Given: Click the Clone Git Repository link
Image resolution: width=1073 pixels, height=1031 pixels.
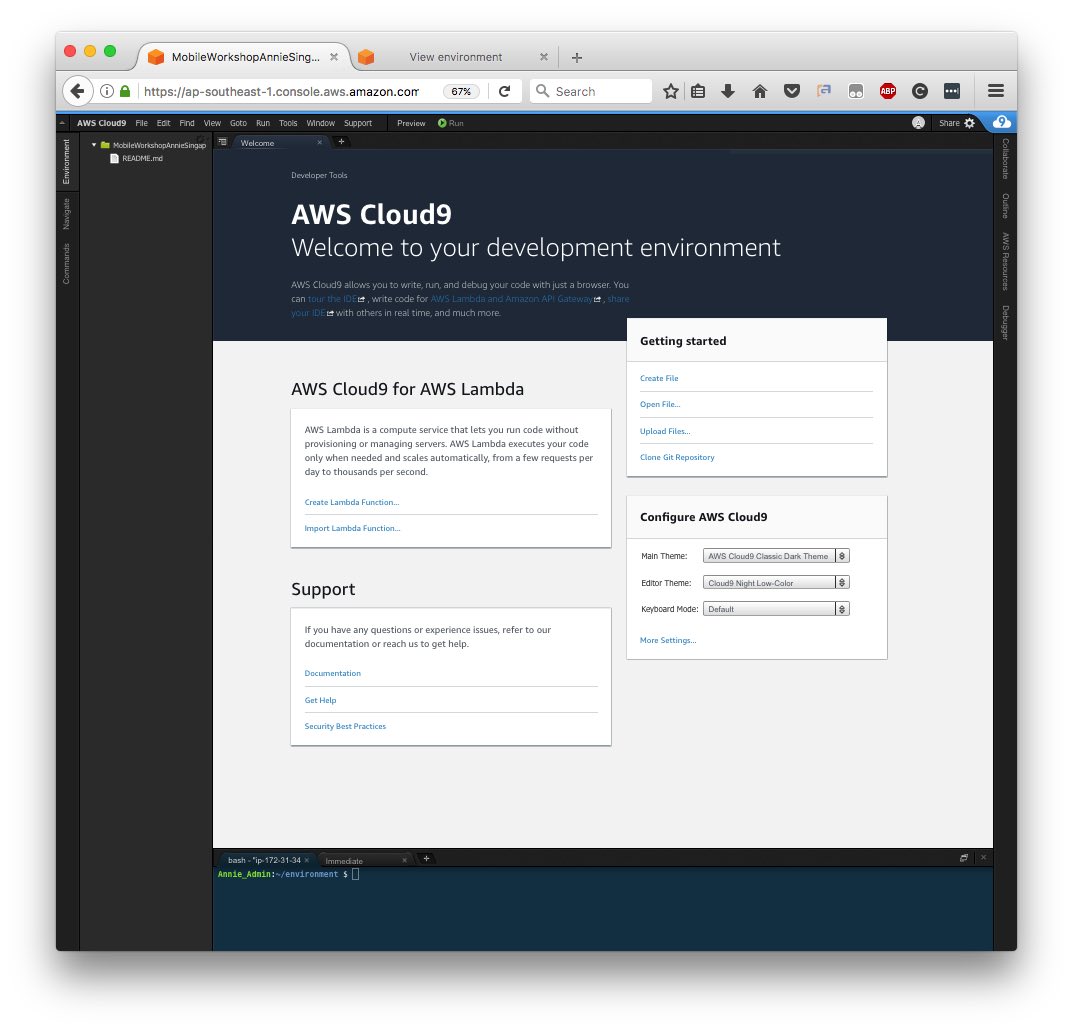Looking at the screenshot, I should point(677,457).
